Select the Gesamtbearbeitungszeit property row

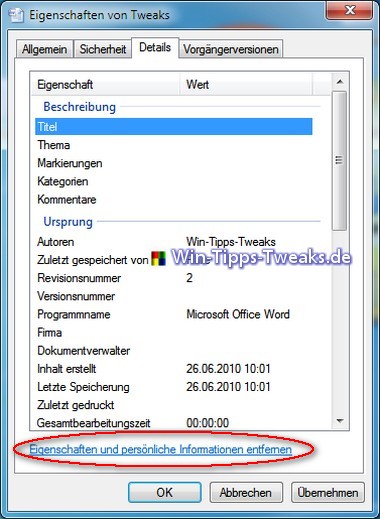click(174, 423)
